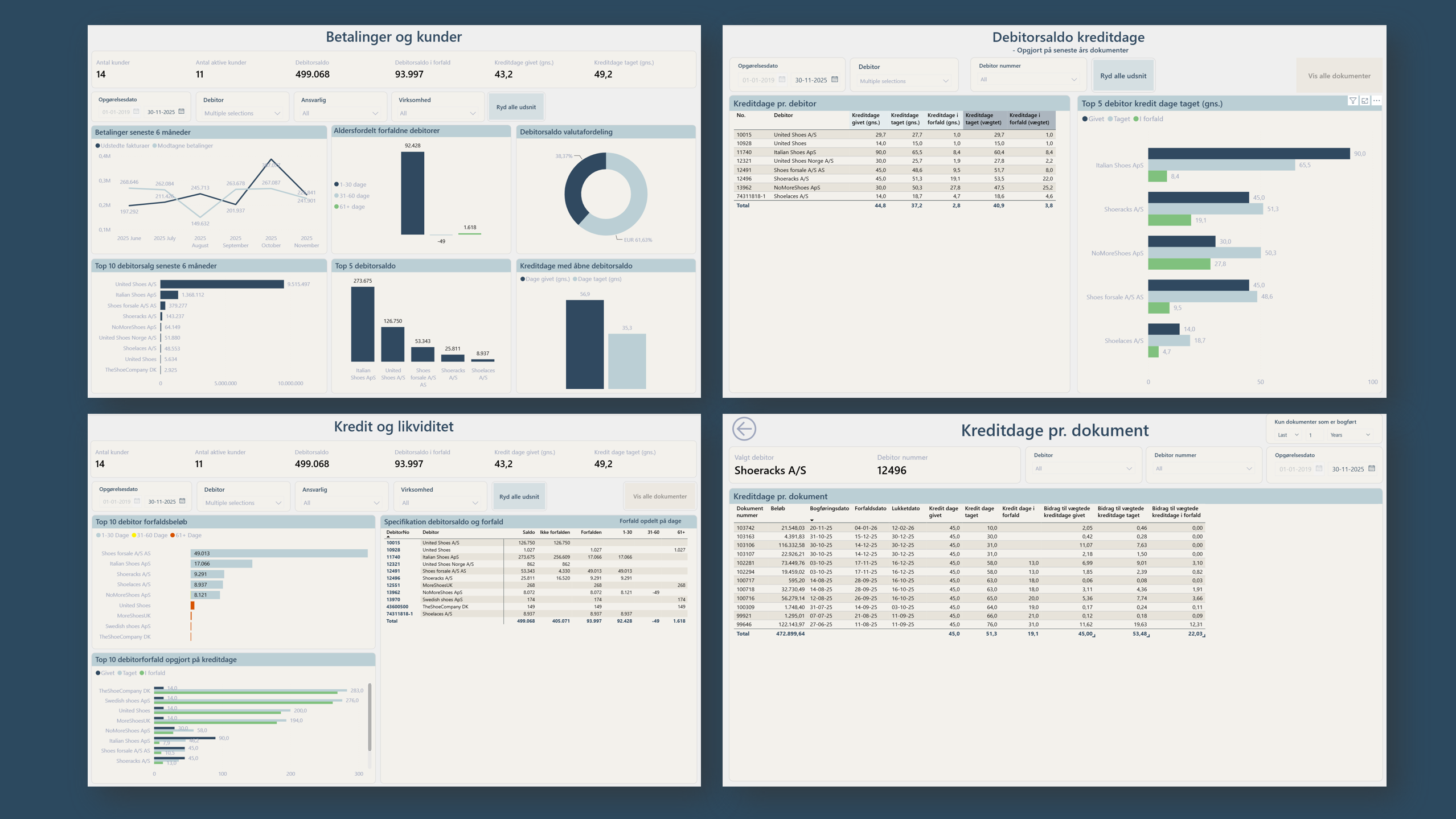Click the back arrow on Kreditdage pr. dokument
1456x819 pixels.
pos(744,429)
